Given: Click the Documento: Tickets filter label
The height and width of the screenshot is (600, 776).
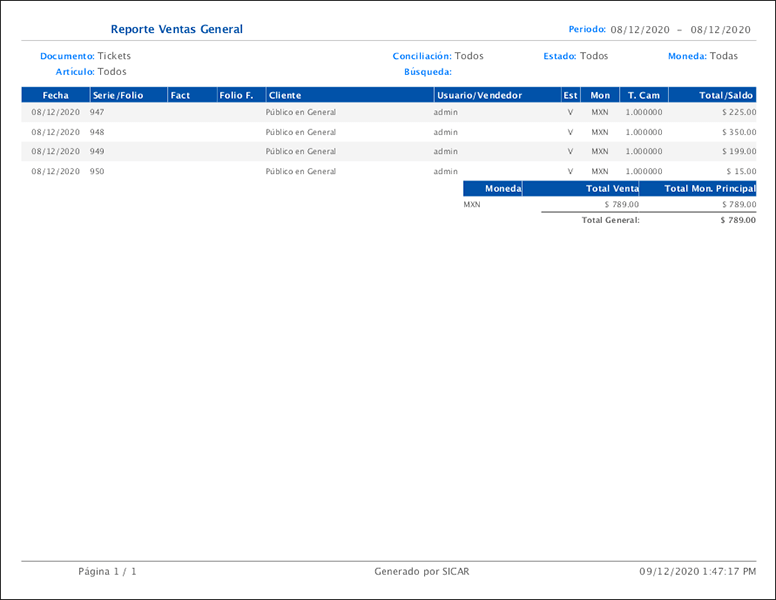Looking at the screenshot, I should [85, 56].
